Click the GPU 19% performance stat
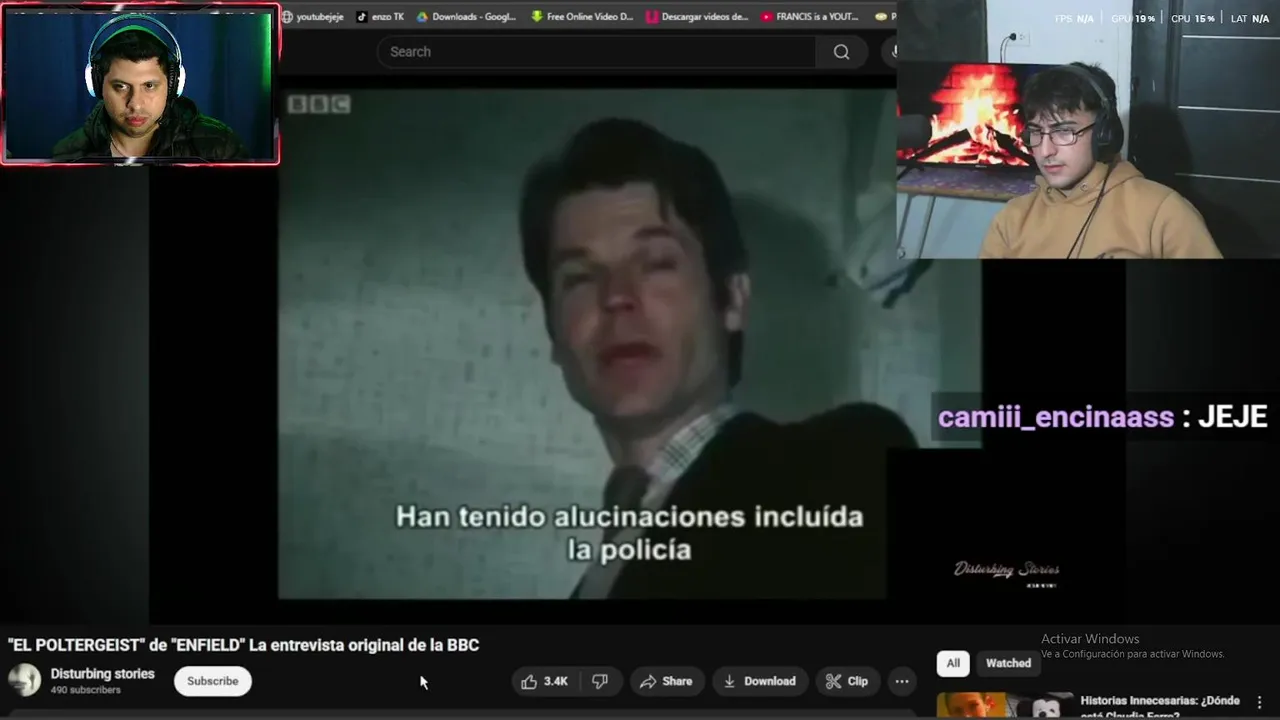 (1133, 19)
